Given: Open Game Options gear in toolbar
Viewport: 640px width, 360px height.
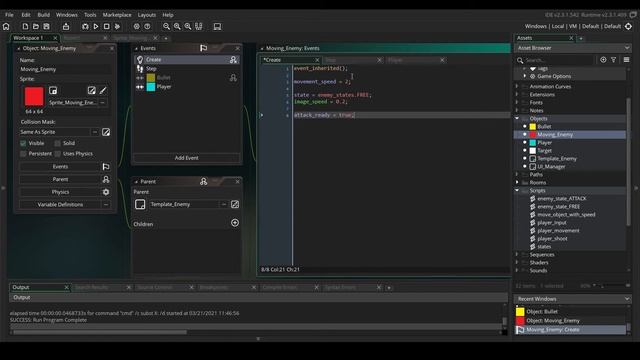Looking at the screenshot, I should tap(136, 27).
